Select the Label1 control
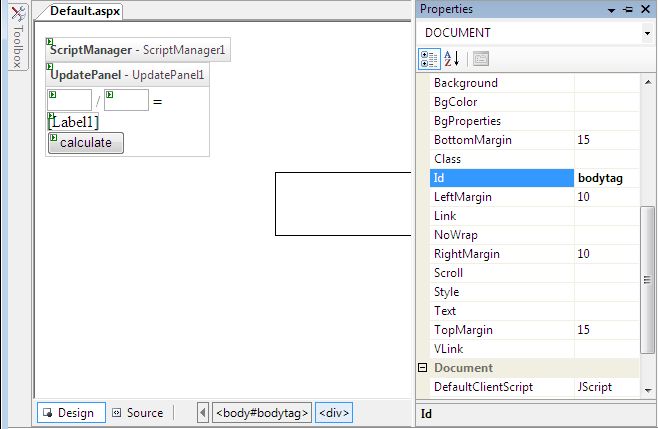 click(73, 122)
